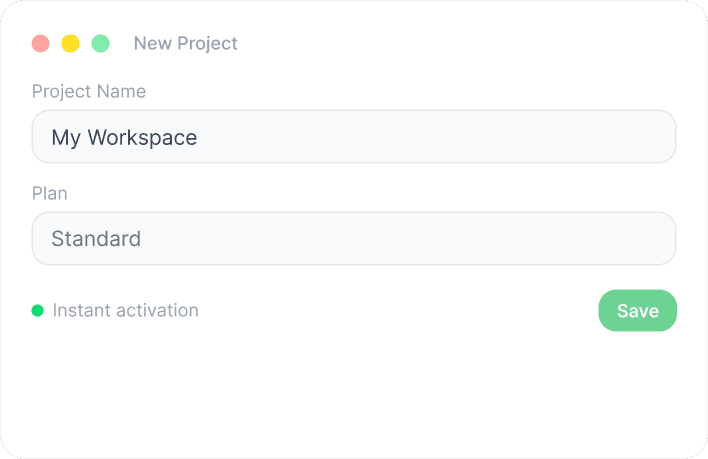The image size is (708, 459).
Task: Click the word Name in field label
Action: [124, 91]
